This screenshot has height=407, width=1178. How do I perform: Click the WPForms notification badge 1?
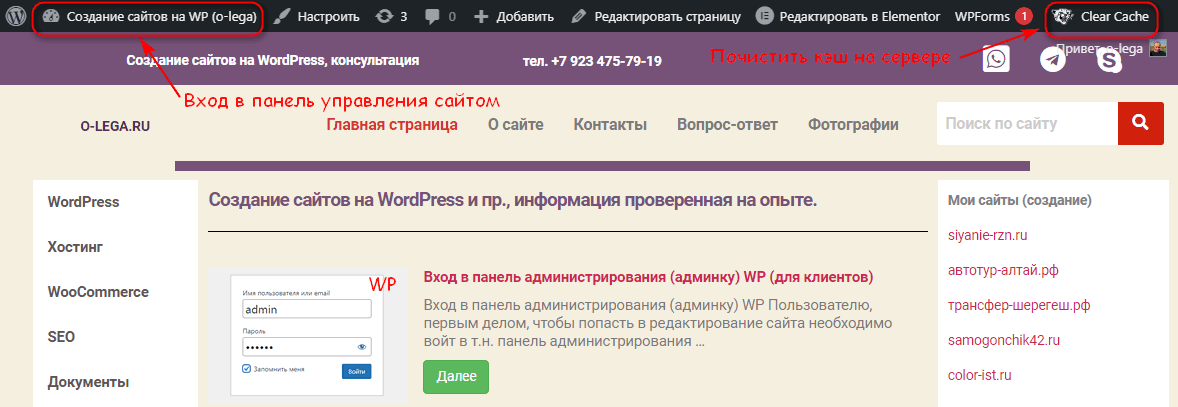pos(1023,16)
